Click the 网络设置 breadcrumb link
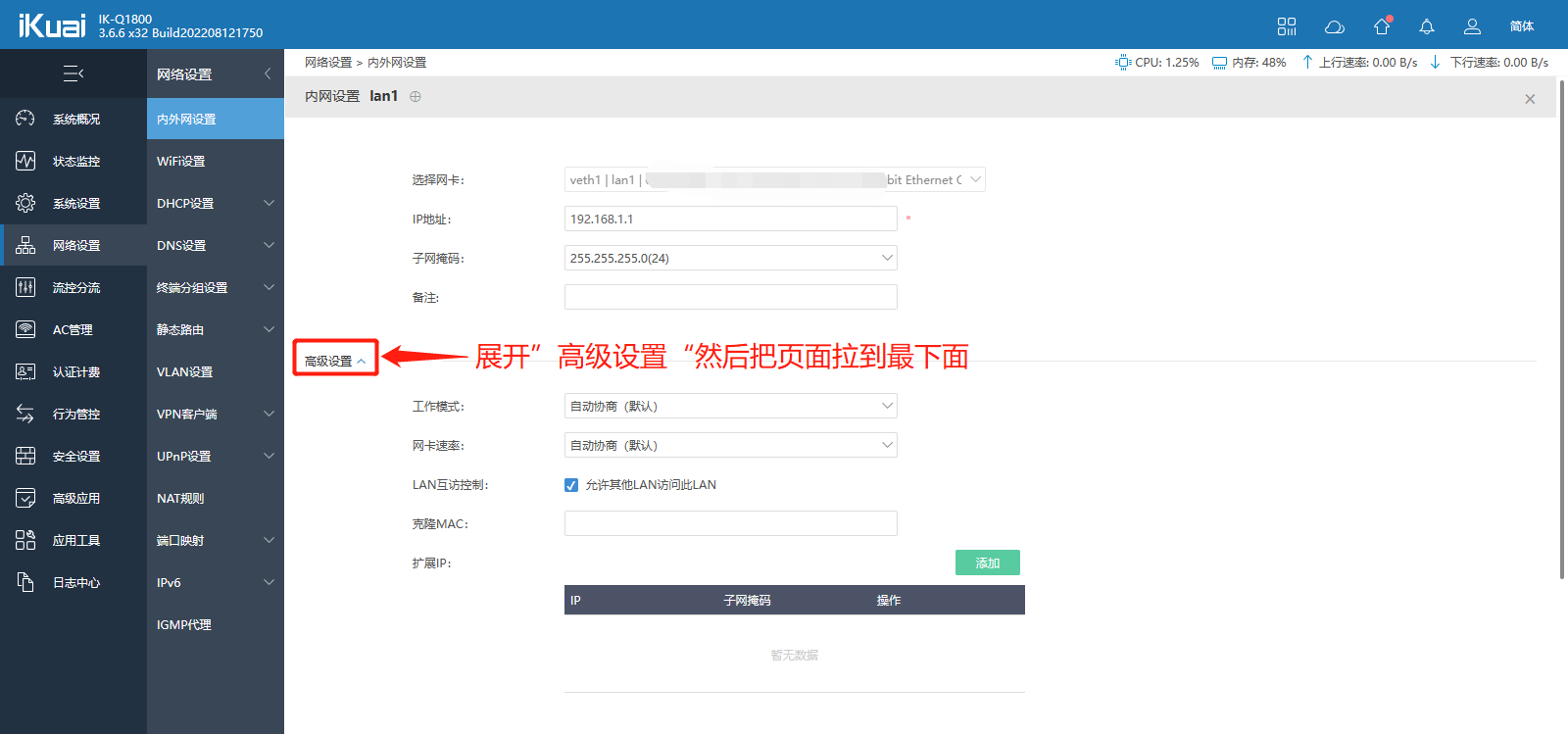 (x=327, y=62)
